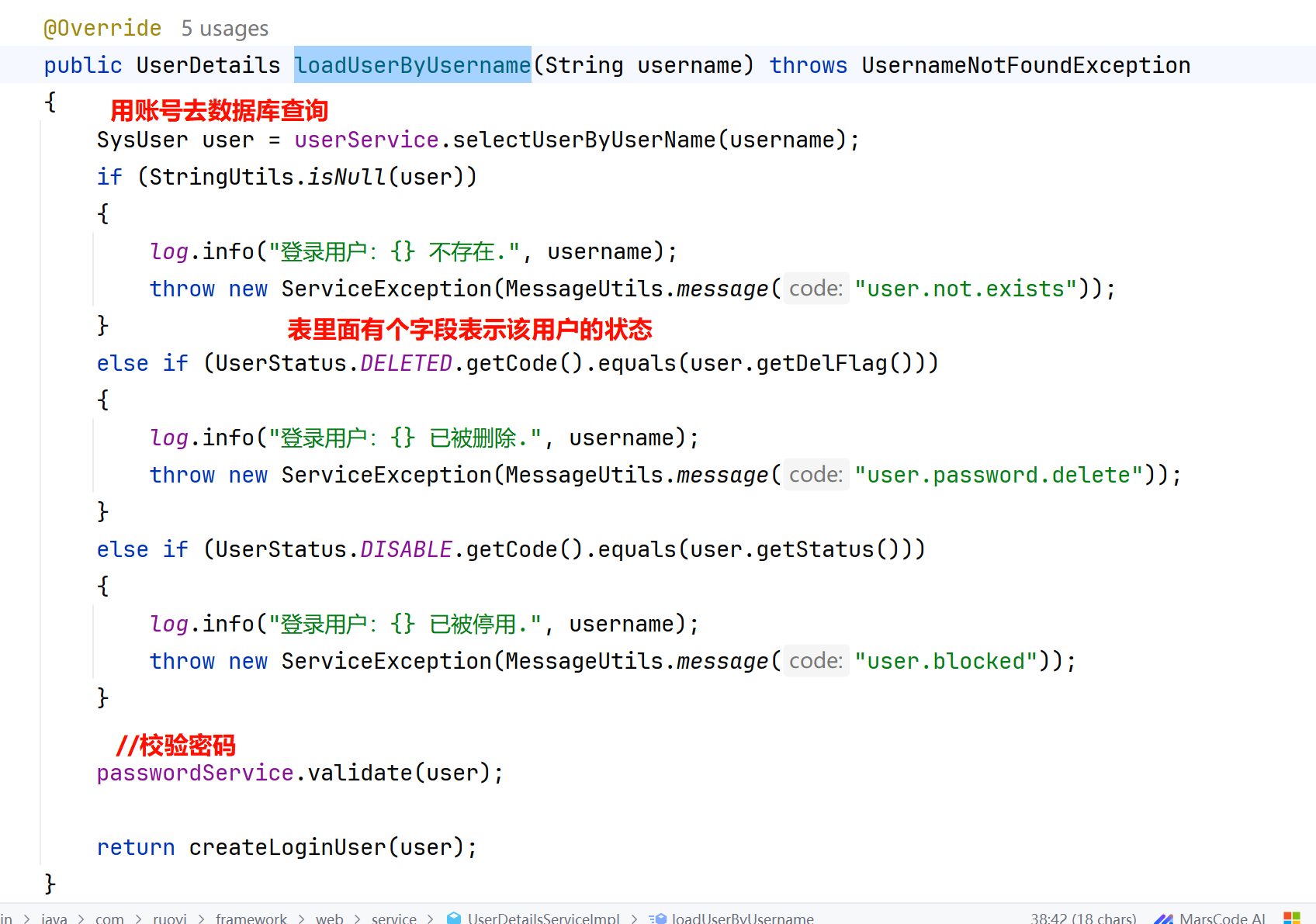The image size is (1316, 924).
Task: Click the colored squares icon in status bar
Action: tap(1292, 918)
